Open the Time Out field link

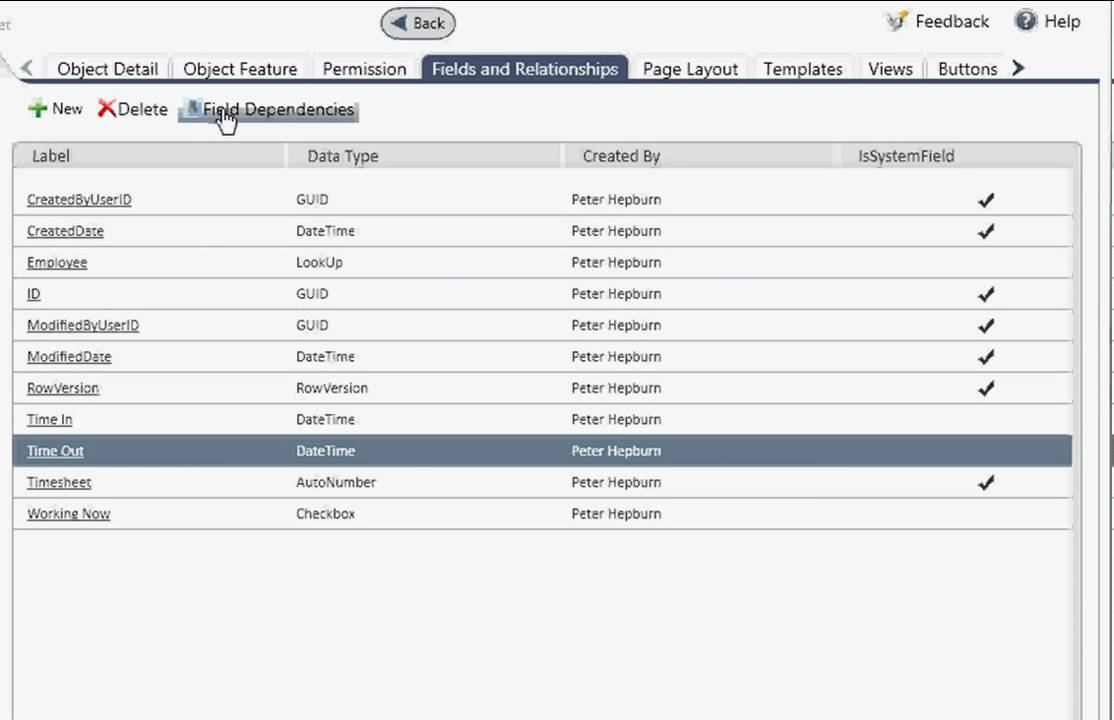[x=55, y=451]
